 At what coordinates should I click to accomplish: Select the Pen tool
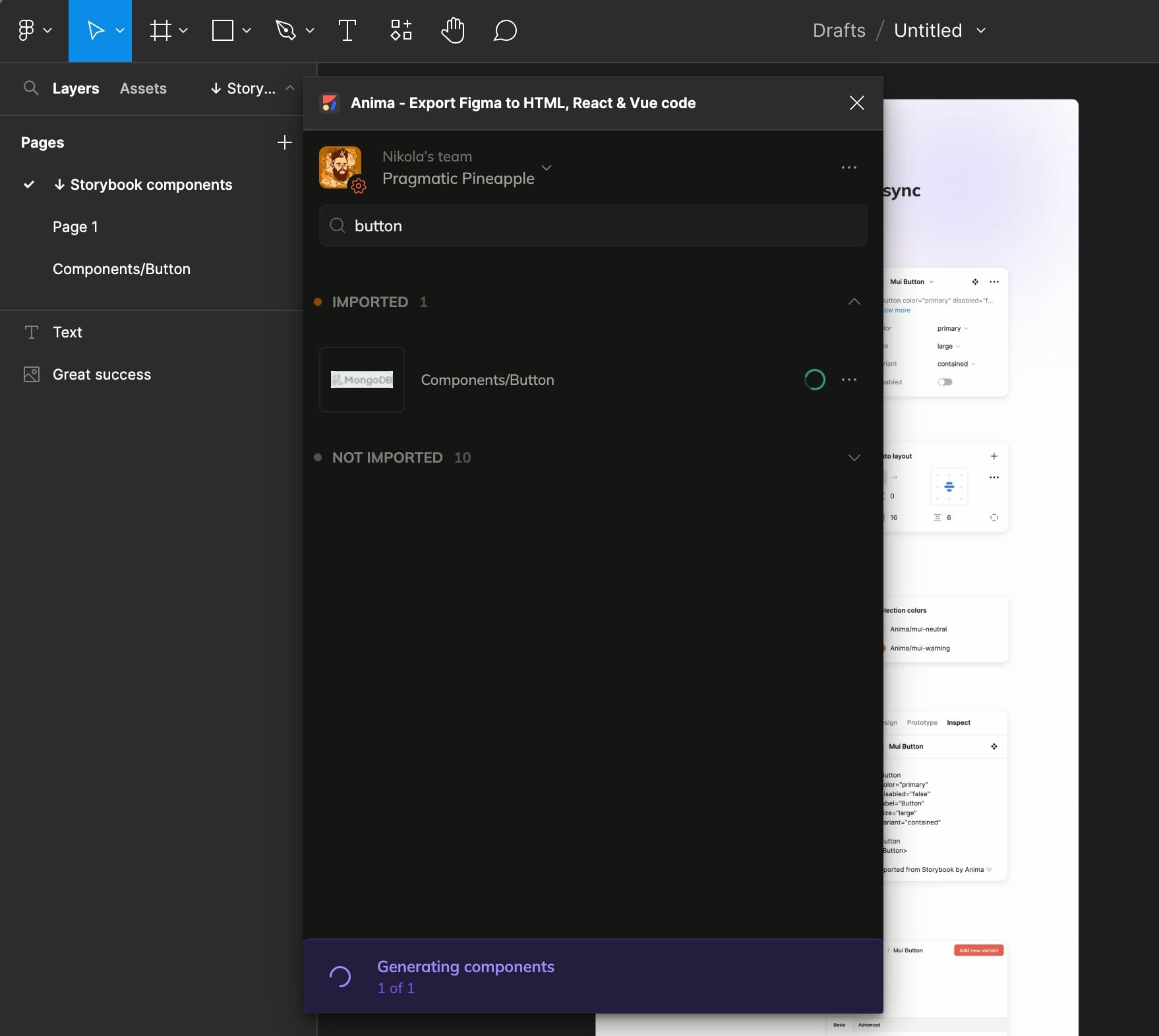pyautogui.click(x=285, y=30)
